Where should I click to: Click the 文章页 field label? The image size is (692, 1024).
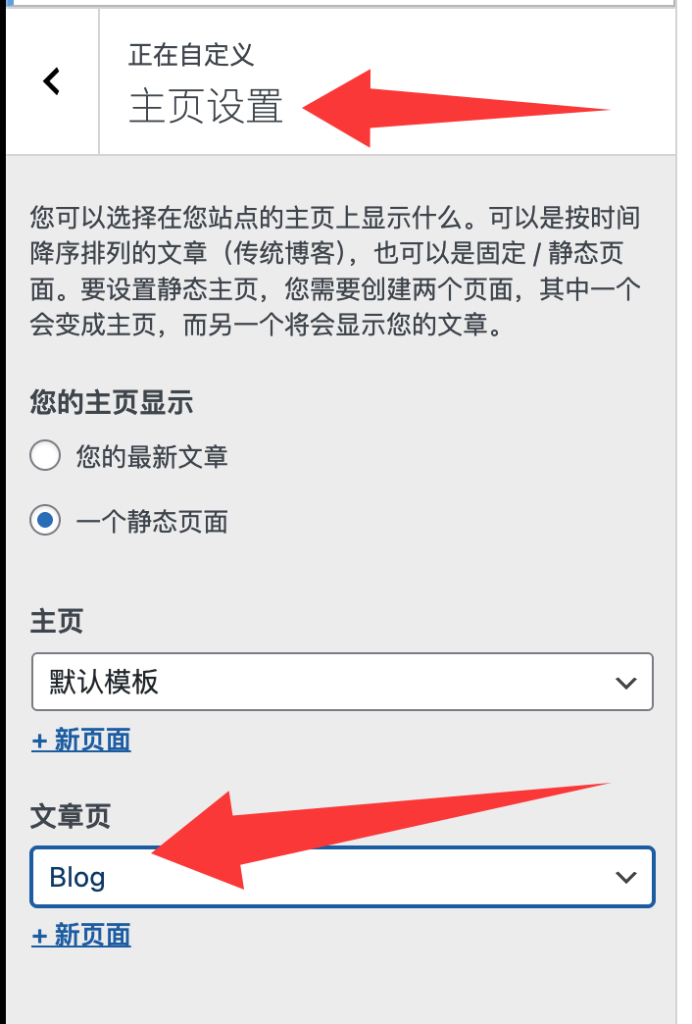71,816
